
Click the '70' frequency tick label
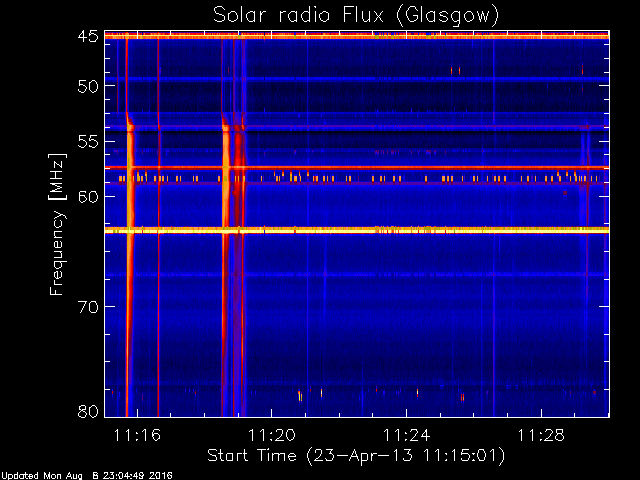coord(88,307)
